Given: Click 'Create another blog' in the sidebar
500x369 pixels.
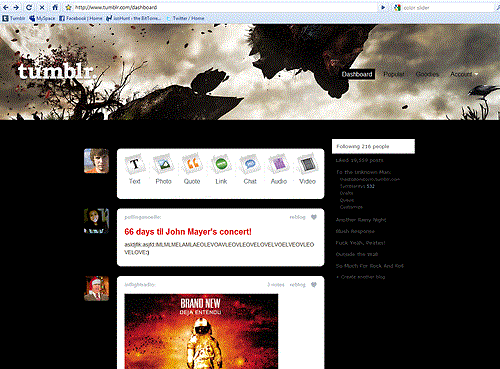Looking at the screenshot, I should 361,277.
